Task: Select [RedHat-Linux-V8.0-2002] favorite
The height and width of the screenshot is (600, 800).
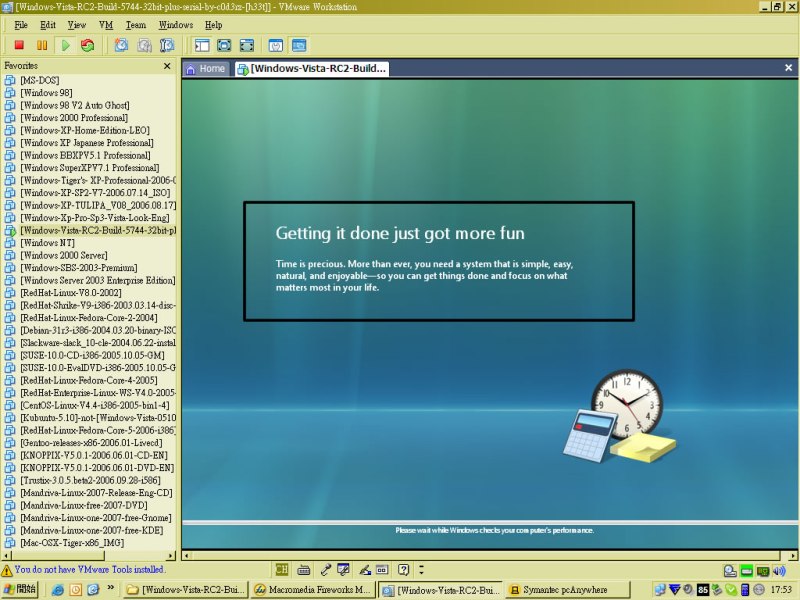Action: pos(70,292)
